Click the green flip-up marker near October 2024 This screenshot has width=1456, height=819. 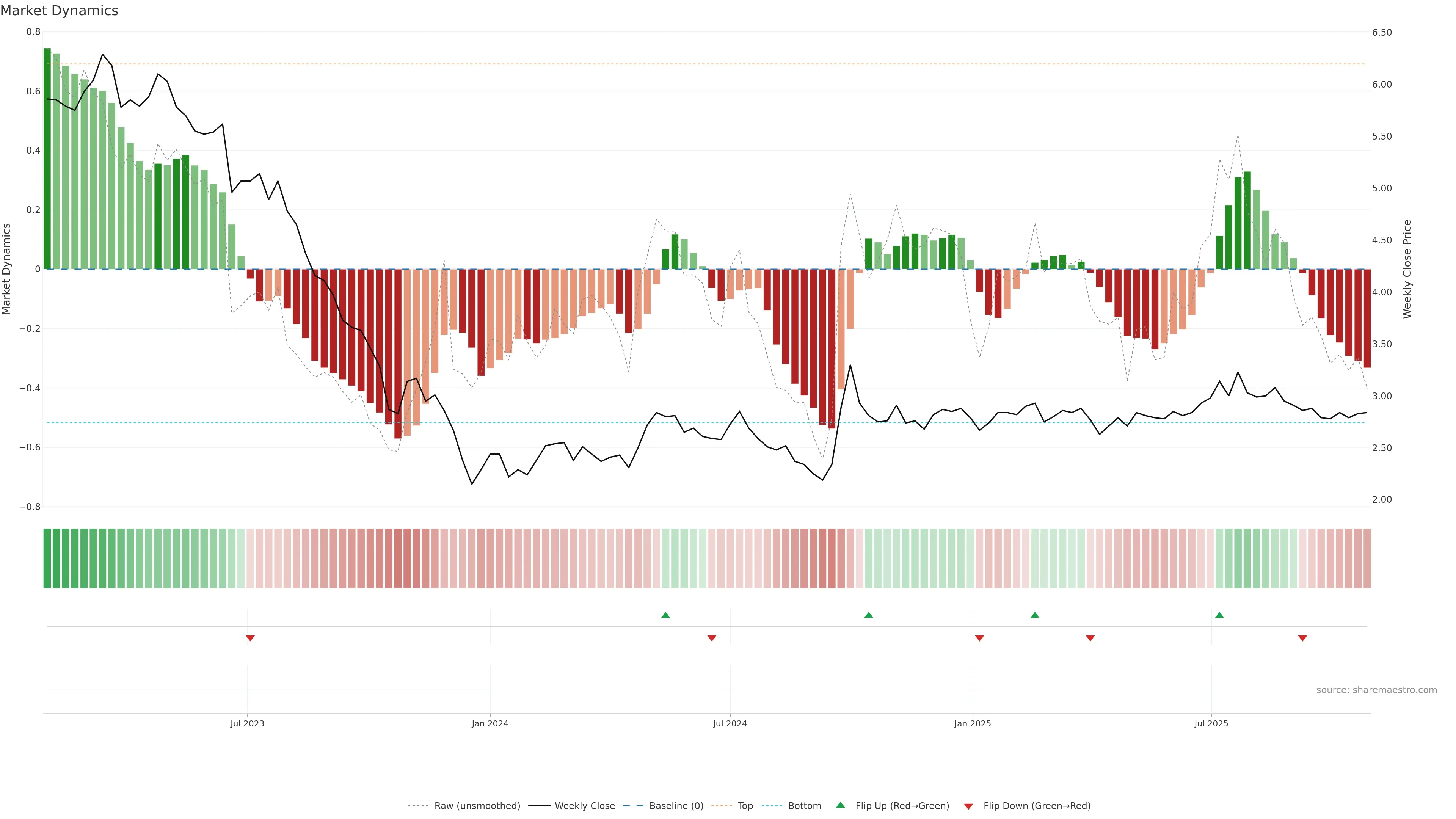[869, 615]
